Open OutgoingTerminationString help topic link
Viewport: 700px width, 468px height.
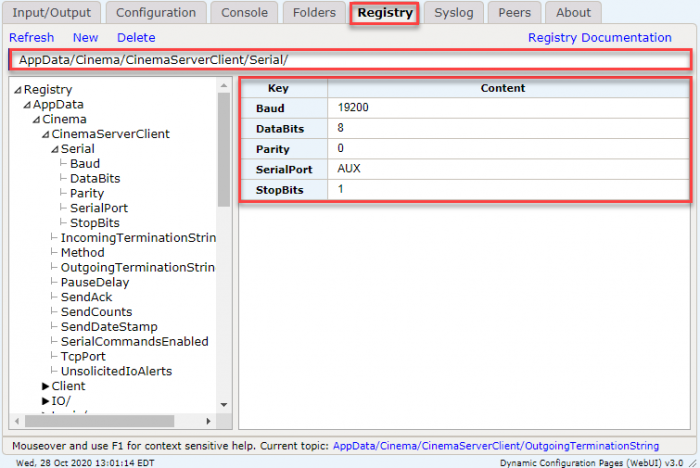(x=496, y=446)
